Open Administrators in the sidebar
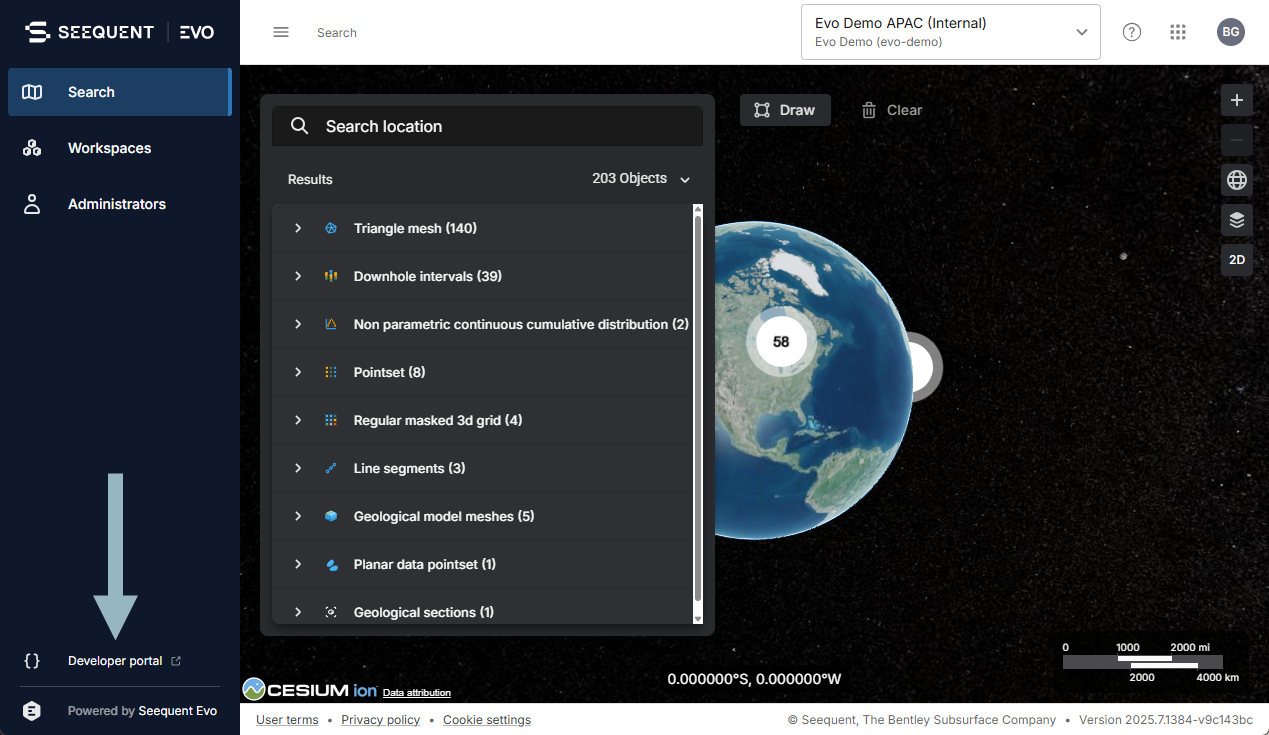Viewport: 1269px width, 735px height. pyautogui.click(x=120, y=204)
